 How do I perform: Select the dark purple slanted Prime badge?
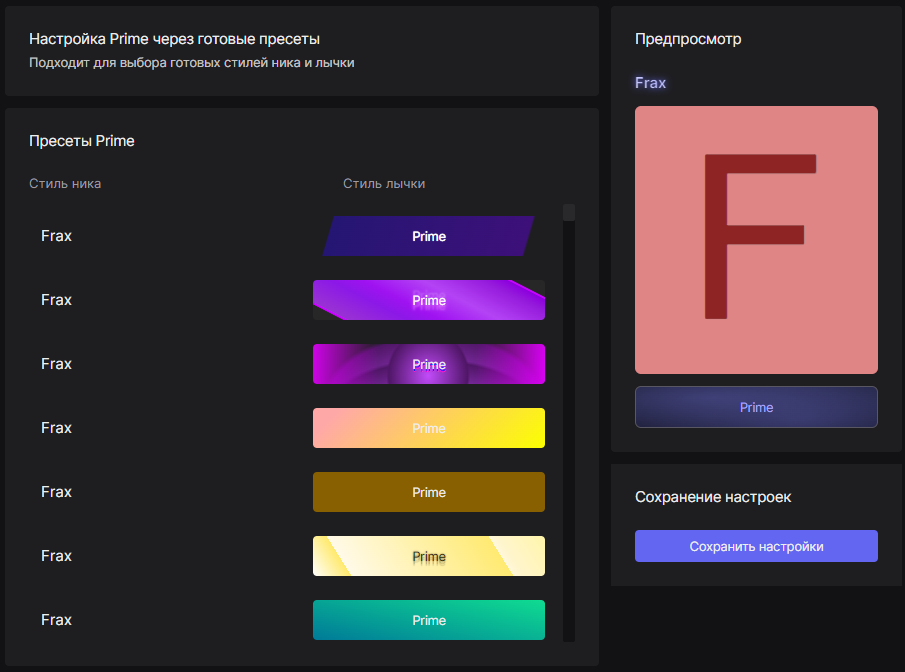(x=428, y=236)
